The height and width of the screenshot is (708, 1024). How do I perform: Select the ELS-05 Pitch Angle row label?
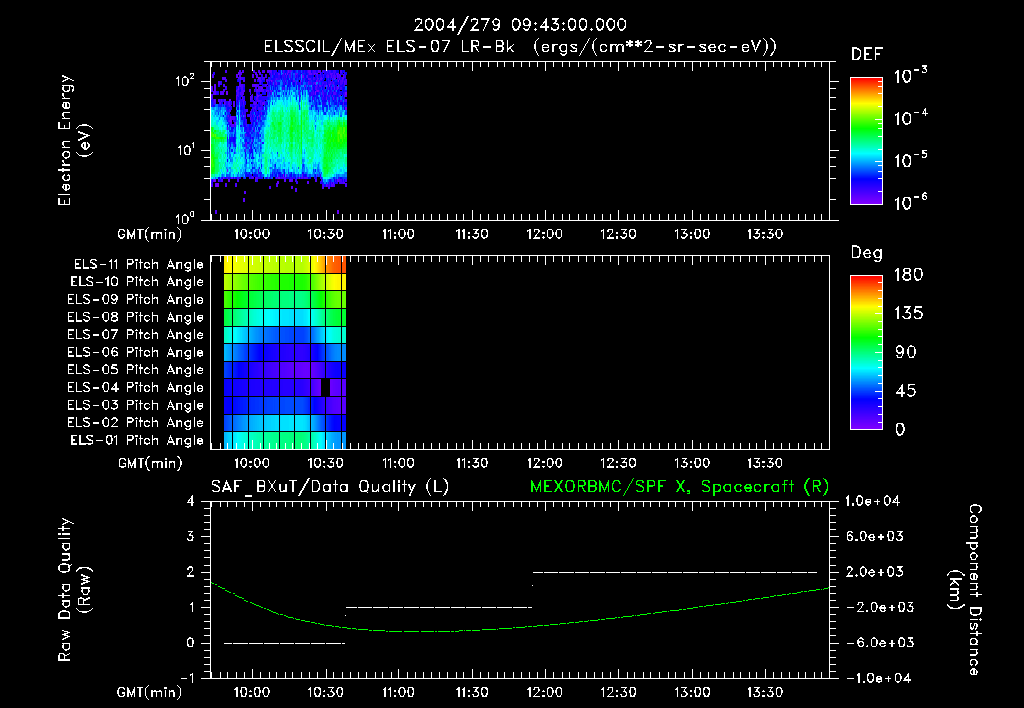(x=135, y=370)
